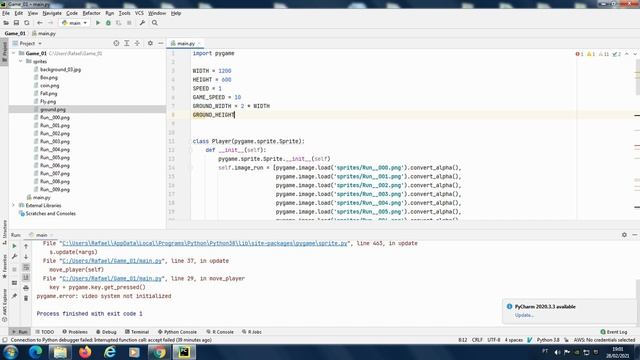
Task: Click Scratches and Consoles node
Action: click(50, 213)
